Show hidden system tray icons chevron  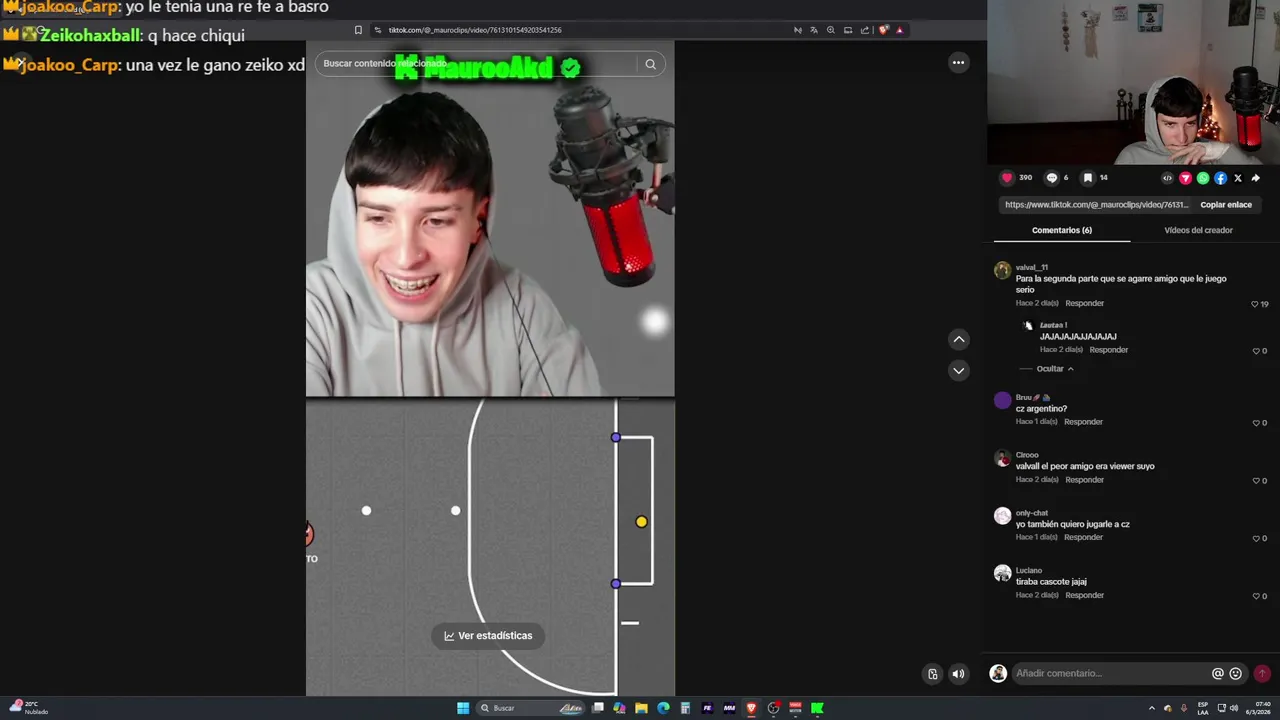pyautogui.click(x=1151, y=708)
